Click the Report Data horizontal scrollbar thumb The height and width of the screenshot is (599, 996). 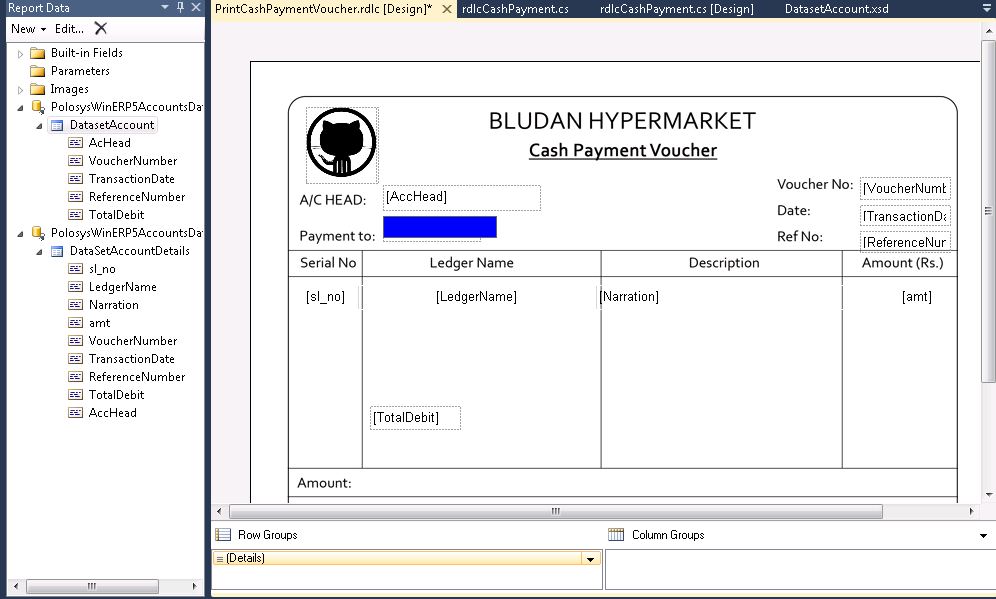(x=92, y=586)
